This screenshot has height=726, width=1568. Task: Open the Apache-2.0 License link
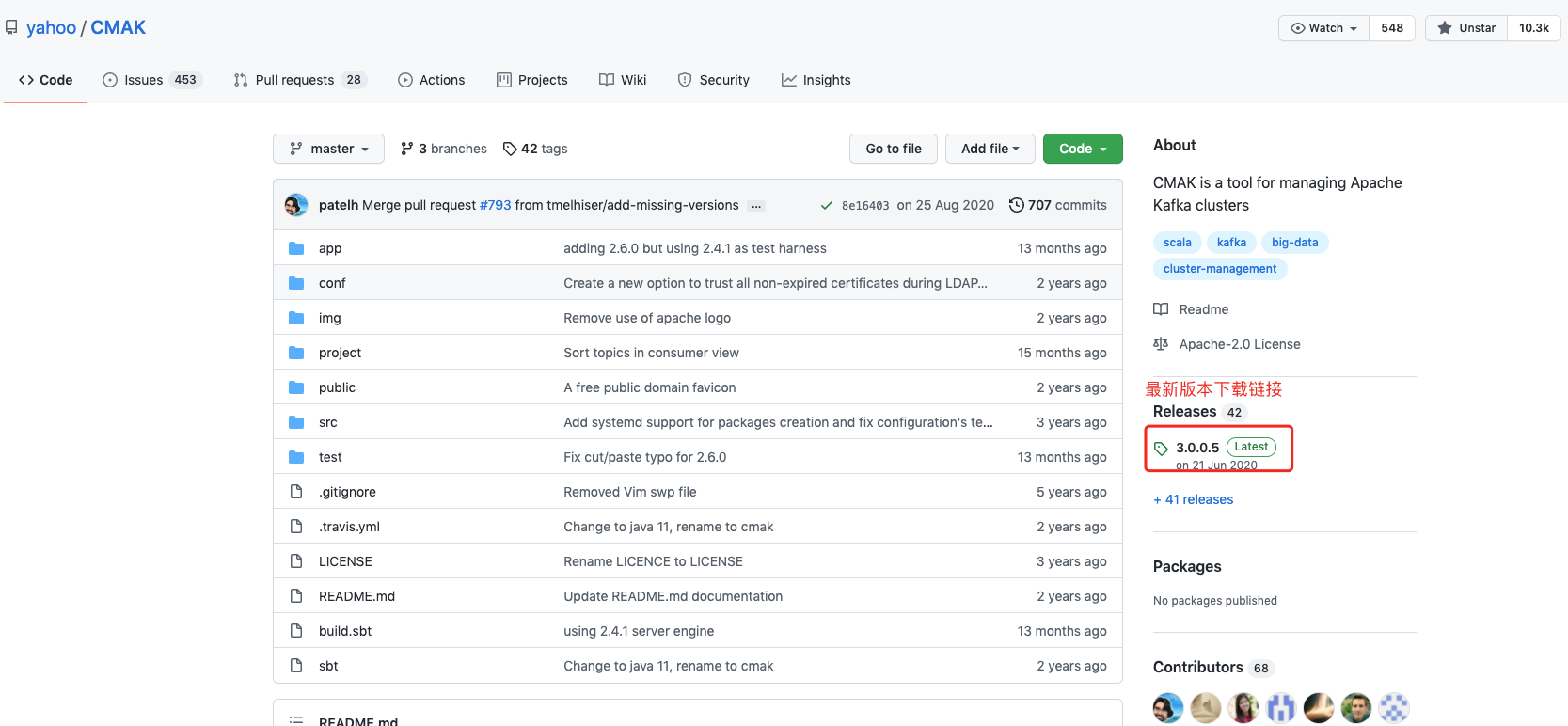pos(1240,344)
